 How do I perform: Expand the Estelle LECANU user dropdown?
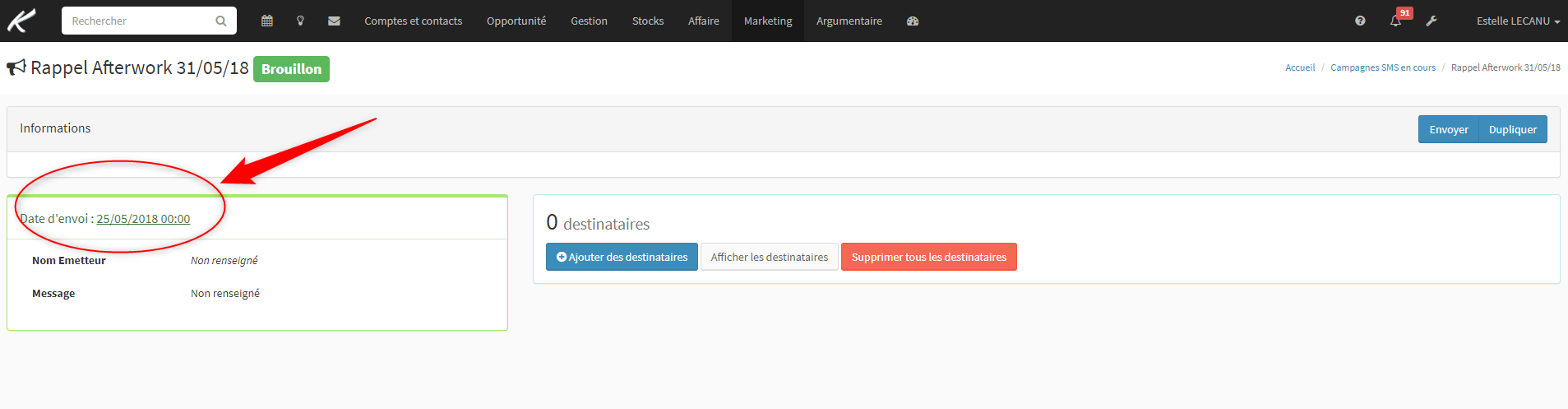pyautogui.click(x=1518, y=21)
